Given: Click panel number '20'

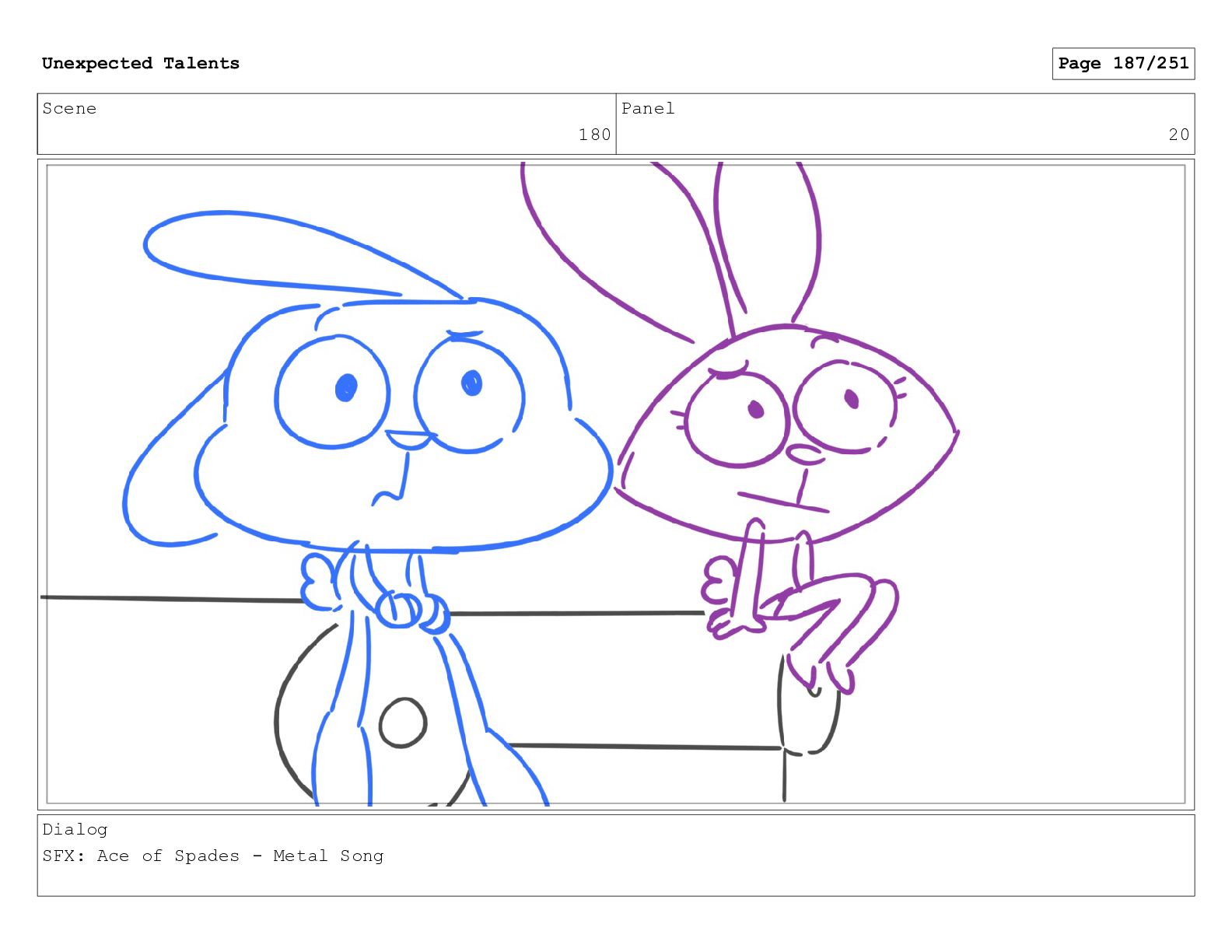Looking at the screenshot, I should pos(1178,135).
